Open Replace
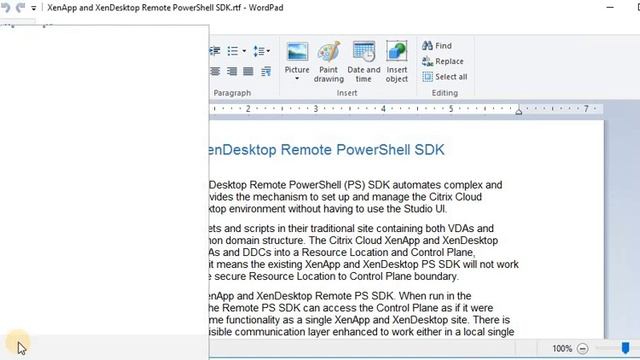The width and height of the screenshot is (640, 360). pos(443,61)
